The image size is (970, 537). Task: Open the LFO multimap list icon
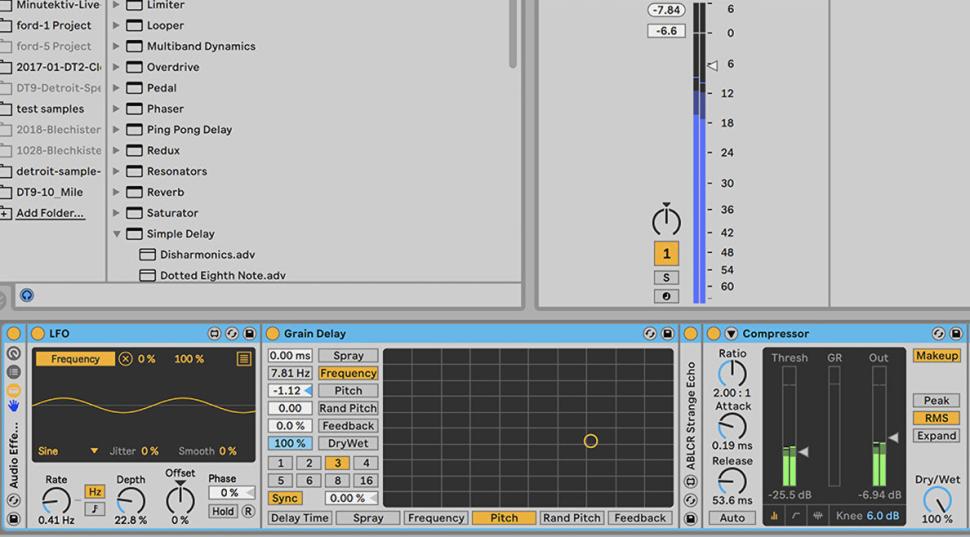pyautogui.click(x=244, y=359)
